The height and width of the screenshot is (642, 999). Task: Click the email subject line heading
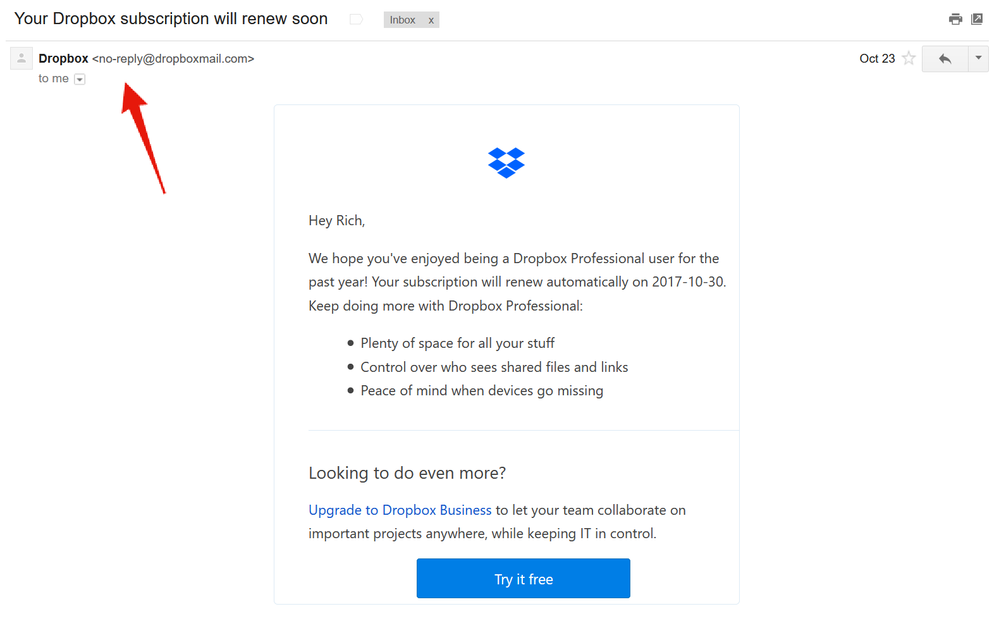[171, 19]
